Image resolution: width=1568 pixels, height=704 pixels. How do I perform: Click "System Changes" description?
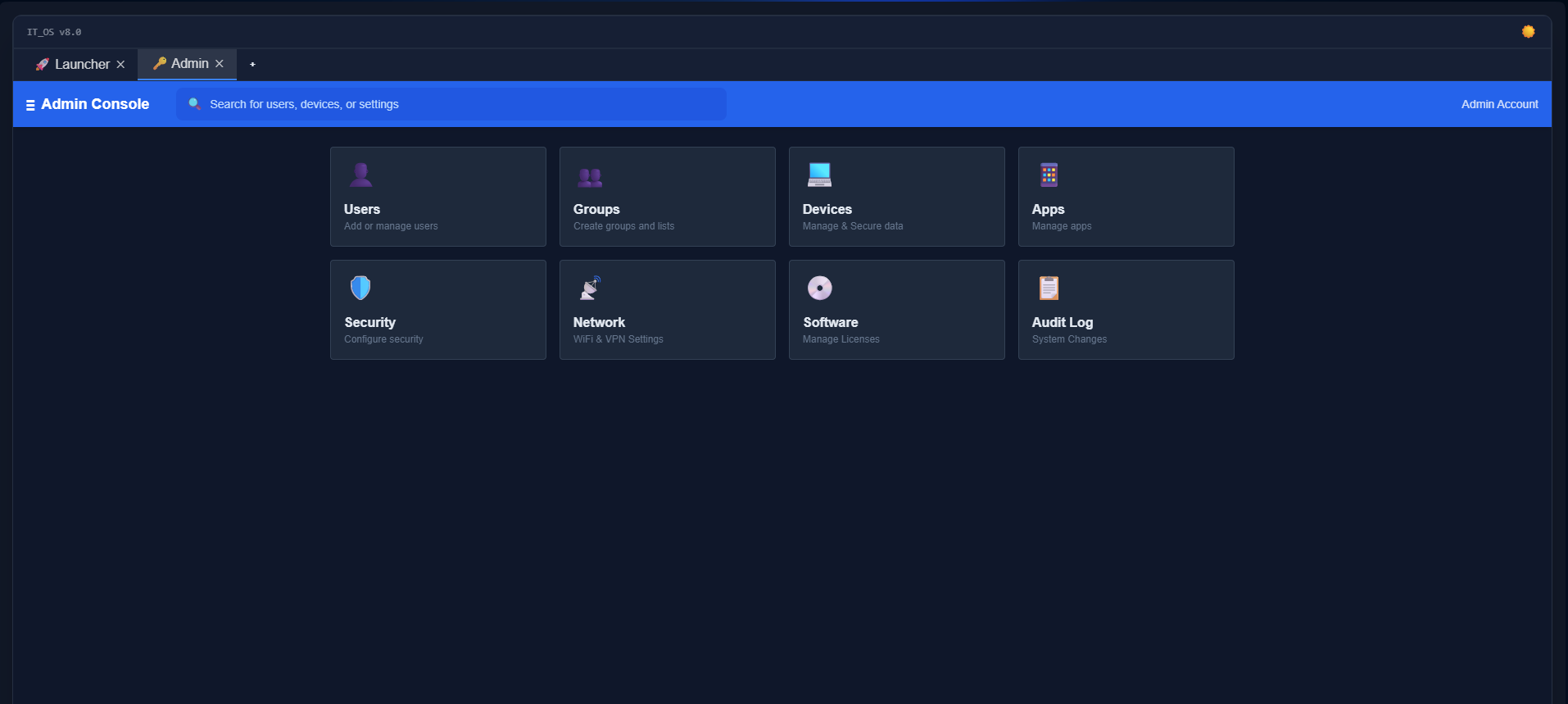[x=1069, y=339]
